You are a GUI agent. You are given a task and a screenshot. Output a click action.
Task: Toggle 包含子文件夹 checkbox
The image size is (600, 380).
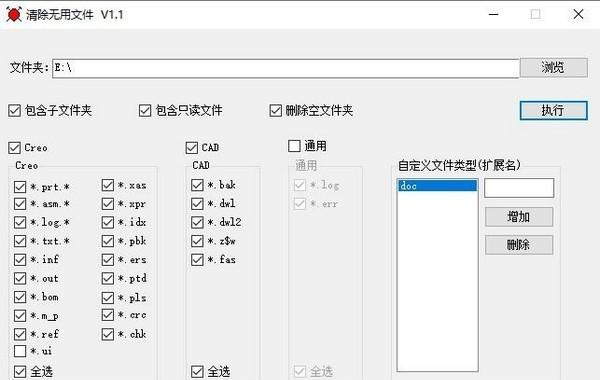click(x=15, y=111)
